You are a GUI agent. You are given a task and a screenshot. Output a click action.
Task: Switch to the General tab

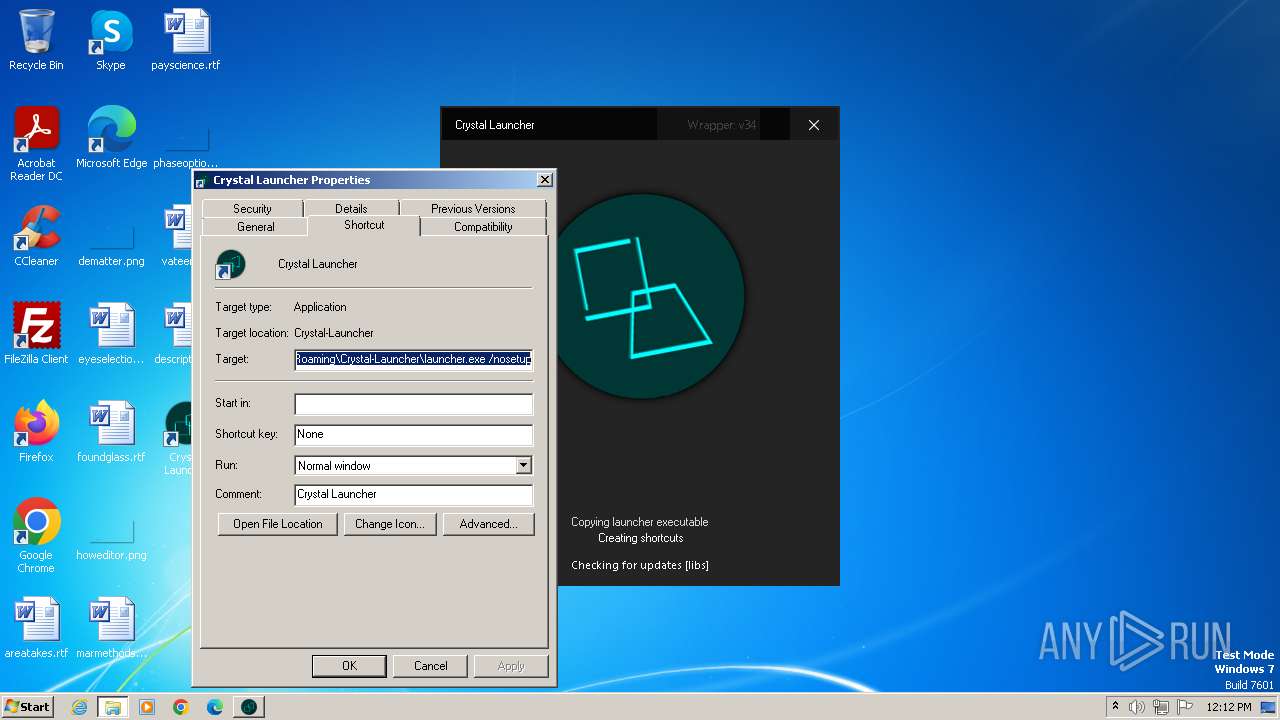[x=256, y=227]
